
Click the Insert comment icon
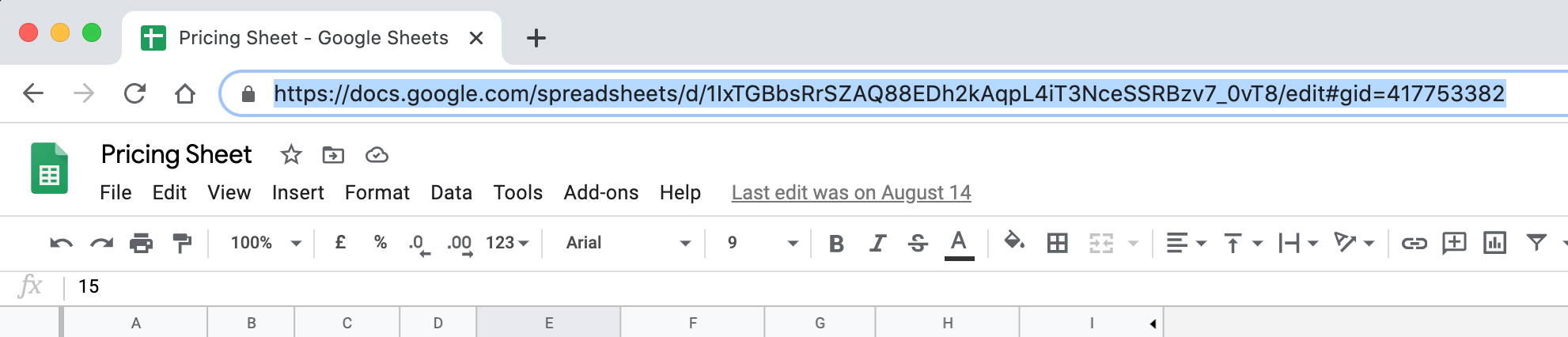pyautogui.click(x=1454, y=243)
